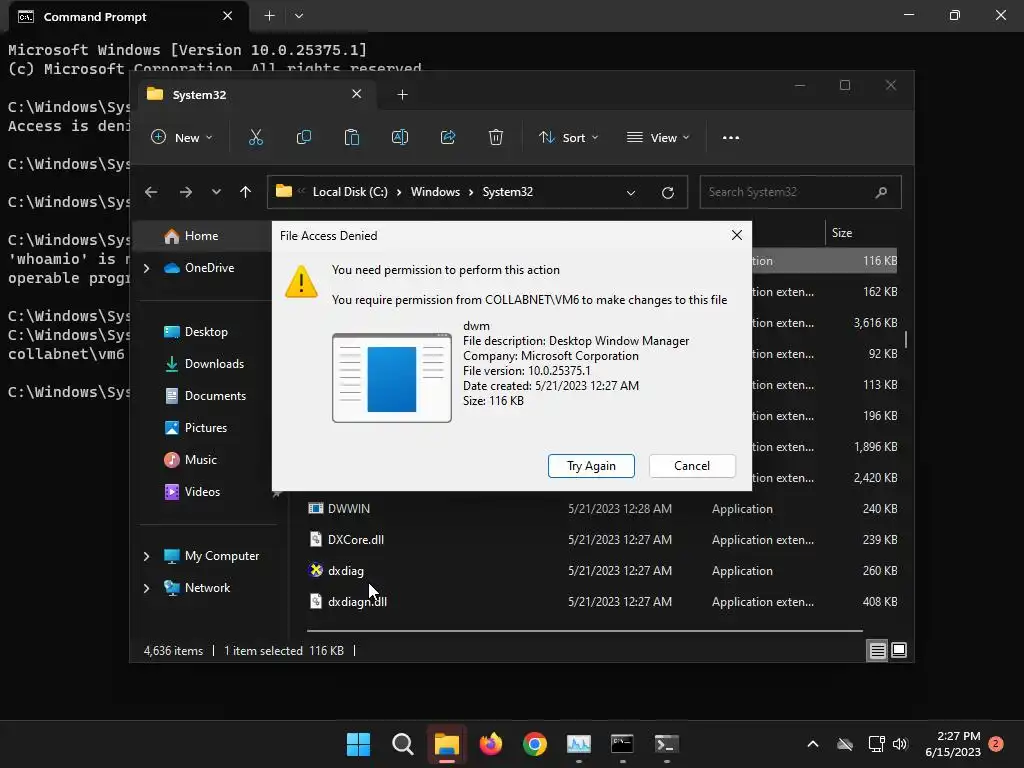Click the volume speaker tray icon
This screenshot has height=768, width=1024.
(900, 744)
